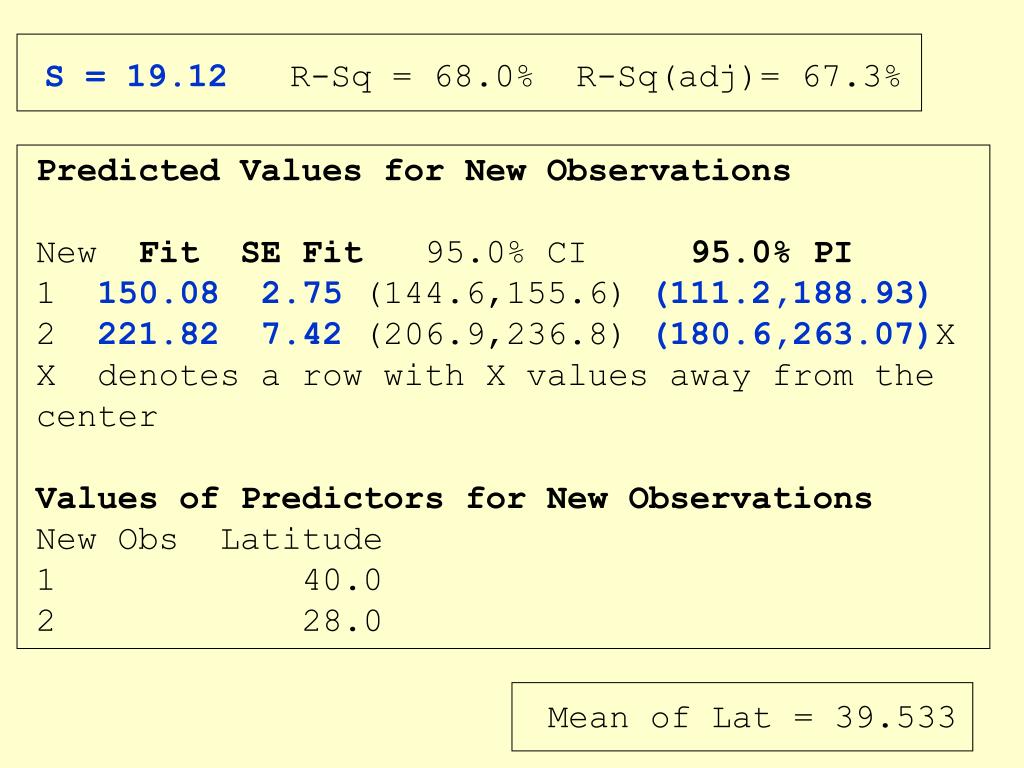The height and width of the screenshot is (768, 1024).
Task: Click the Values of Predictors heading
Action: [x=454, y=498]
